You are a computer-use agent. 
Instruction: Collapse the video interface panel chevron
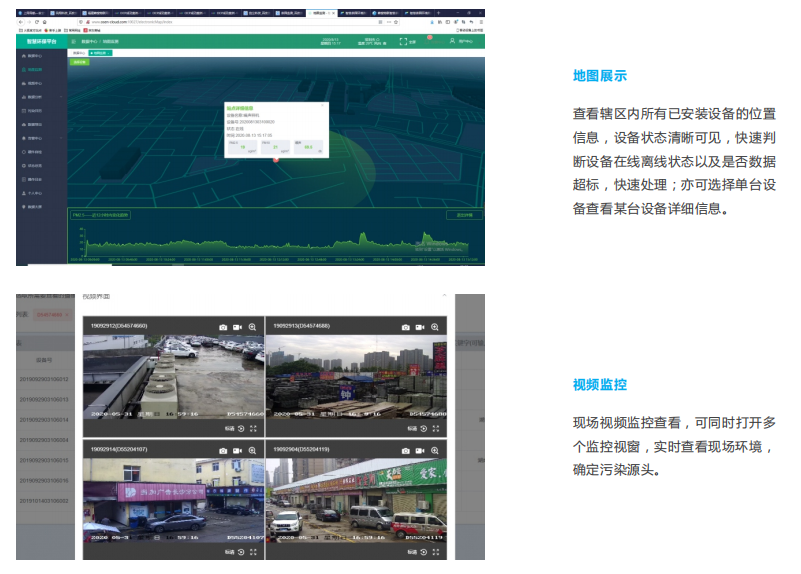coord(445,297)
